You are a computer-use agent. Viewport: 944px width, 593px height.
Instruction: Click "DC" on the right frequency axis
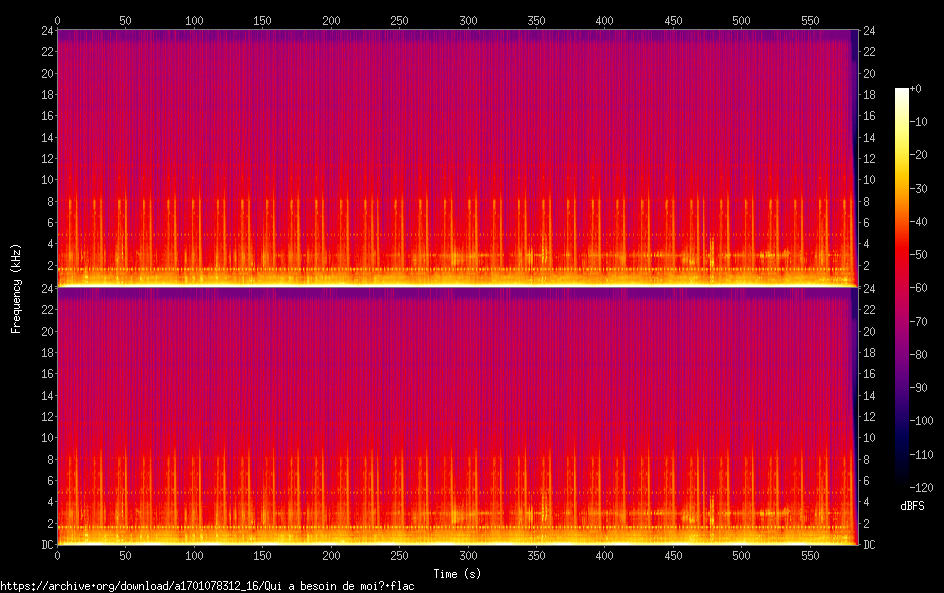869,545
